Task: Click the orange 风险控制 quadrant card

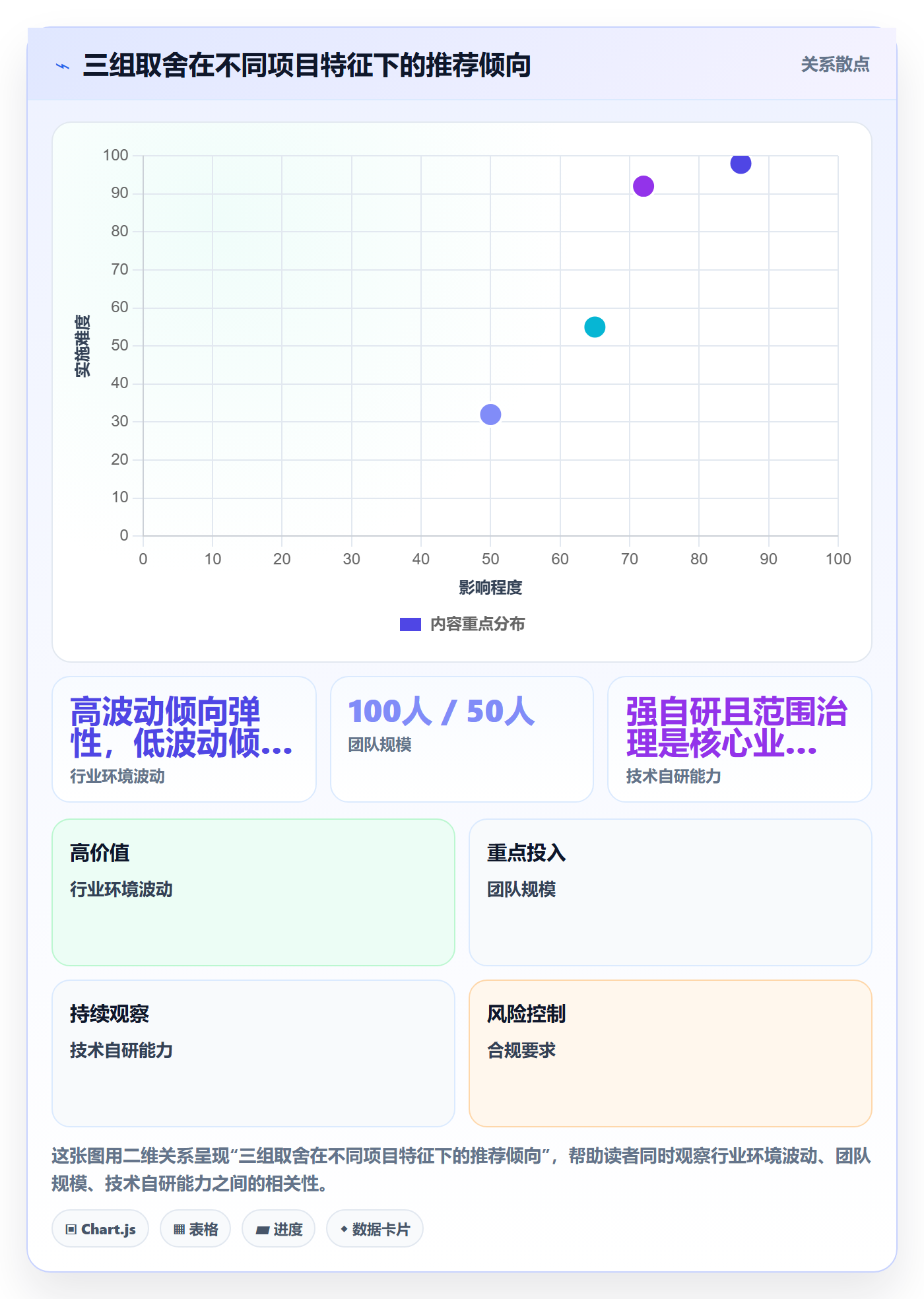Action: 671,1053
